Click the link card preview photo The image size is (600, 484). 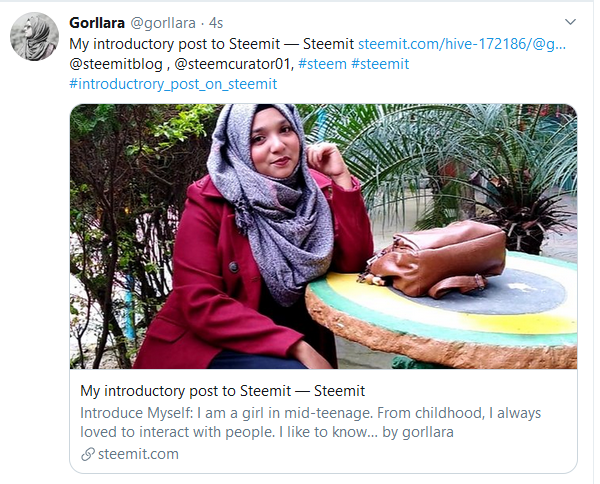pyautogui.click(x=323, y=236)
